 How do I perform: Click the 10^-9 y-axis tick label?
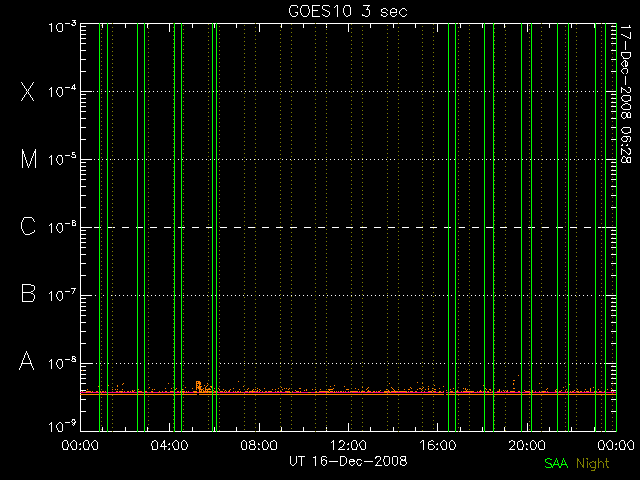pyautogui.click(x=62, y=427)
